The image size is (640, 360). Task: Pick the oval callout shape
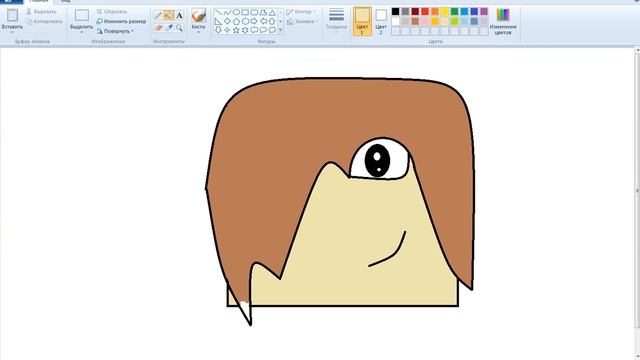coord(263,30)
